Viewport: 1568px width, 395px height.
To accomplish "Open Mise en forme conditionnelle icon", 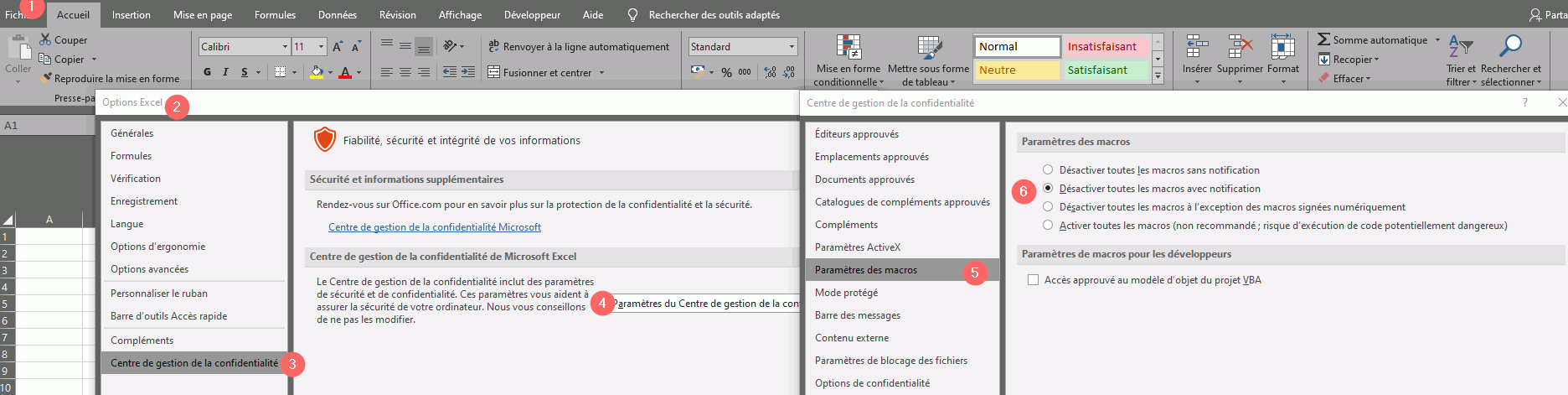I will point(848,49).
